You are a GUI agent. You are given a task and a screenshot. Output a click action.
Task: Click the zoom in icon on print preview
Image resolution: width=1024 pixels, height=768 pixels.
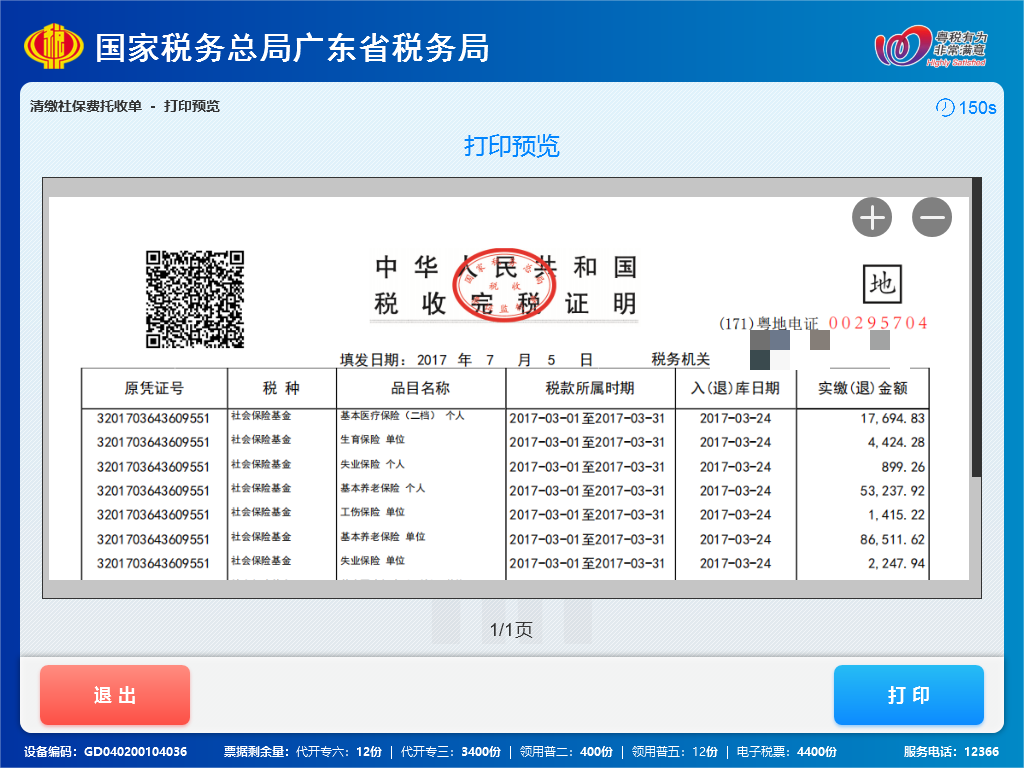point(871,216)
